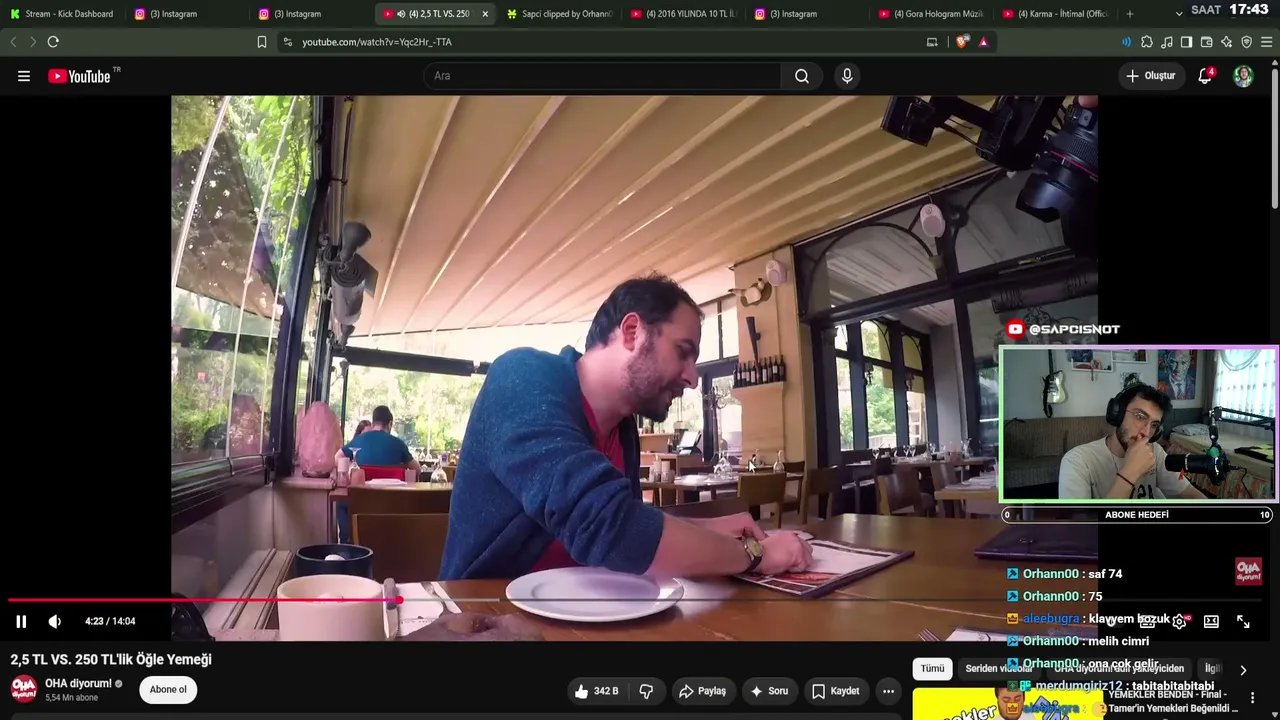Switch to the first Instagram tab
1280x720 pixels.
pyautogui.click(x=185, y=14)
